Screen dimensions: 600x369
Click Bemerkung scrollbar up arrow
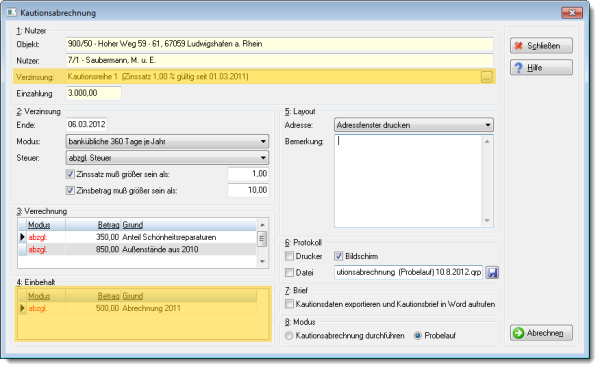tap(487, 142)
